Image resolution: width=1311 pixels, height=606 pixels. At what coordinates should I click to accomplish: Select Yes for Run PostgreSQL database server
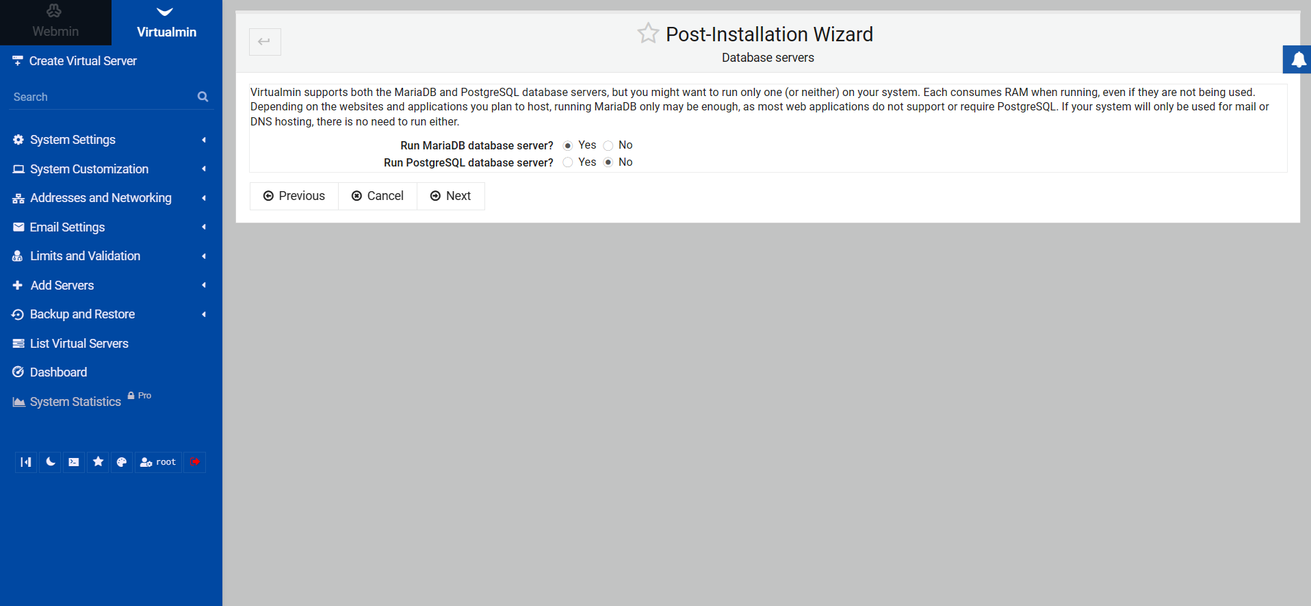click(x=568, y=163)
